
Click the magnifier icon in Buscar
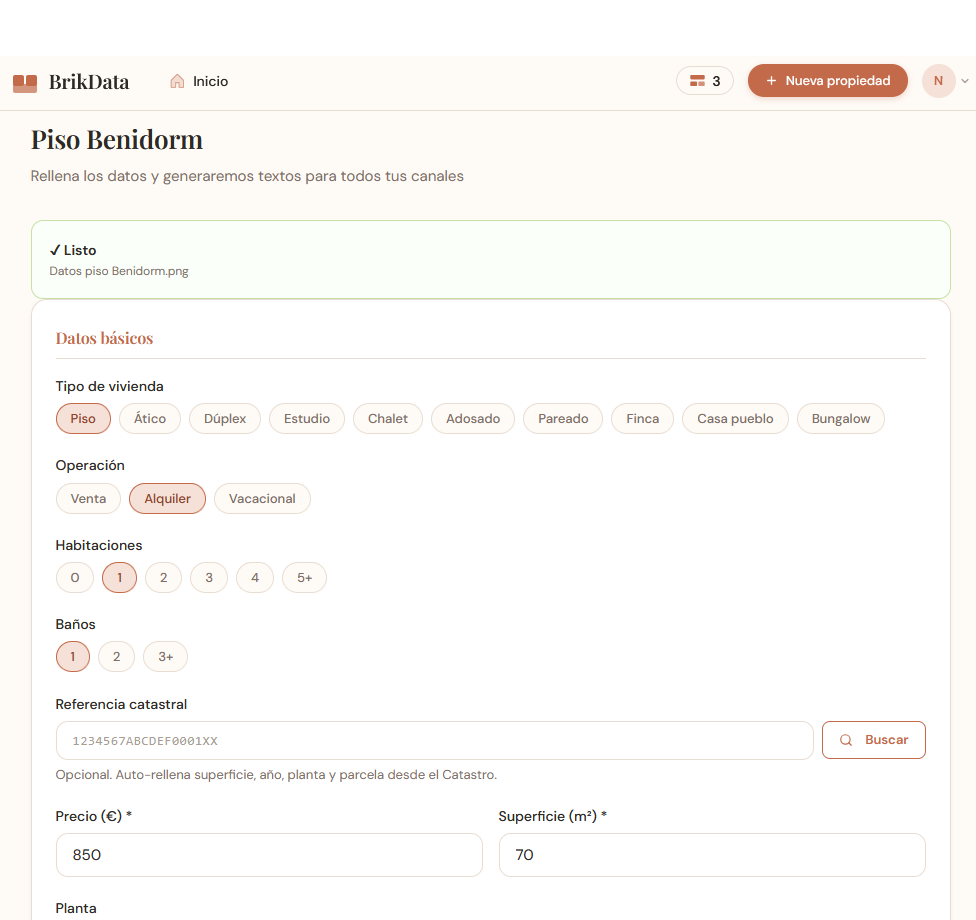pyautogui.click(x=846, y=740)
